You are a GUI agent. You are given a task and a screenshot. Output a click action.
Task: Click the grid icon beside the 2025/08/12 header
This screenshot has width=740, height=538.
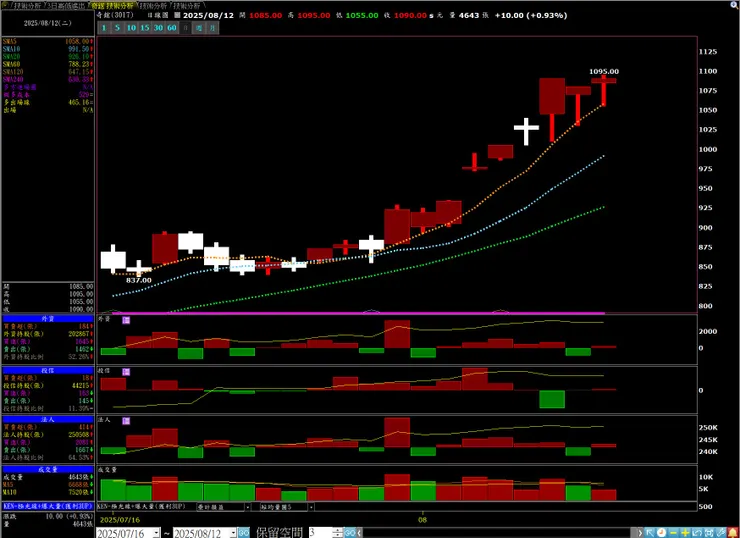177,15
